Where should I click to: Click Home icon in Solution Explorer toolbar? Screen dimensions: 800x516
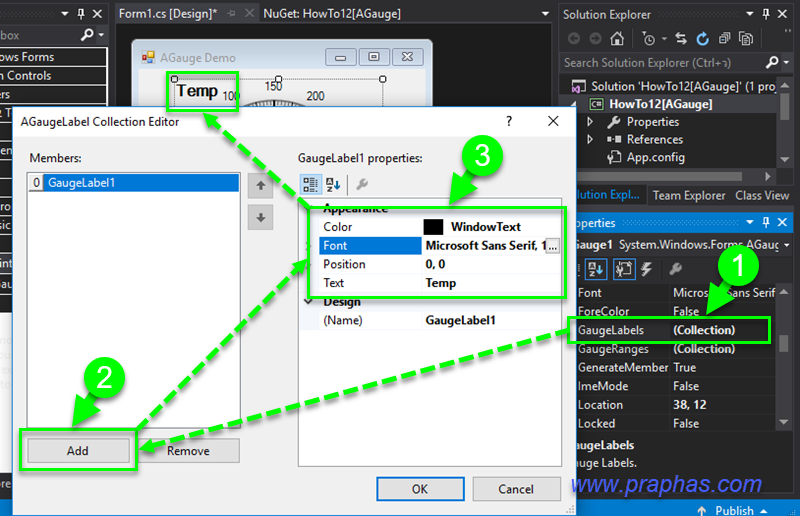point(617,38)
